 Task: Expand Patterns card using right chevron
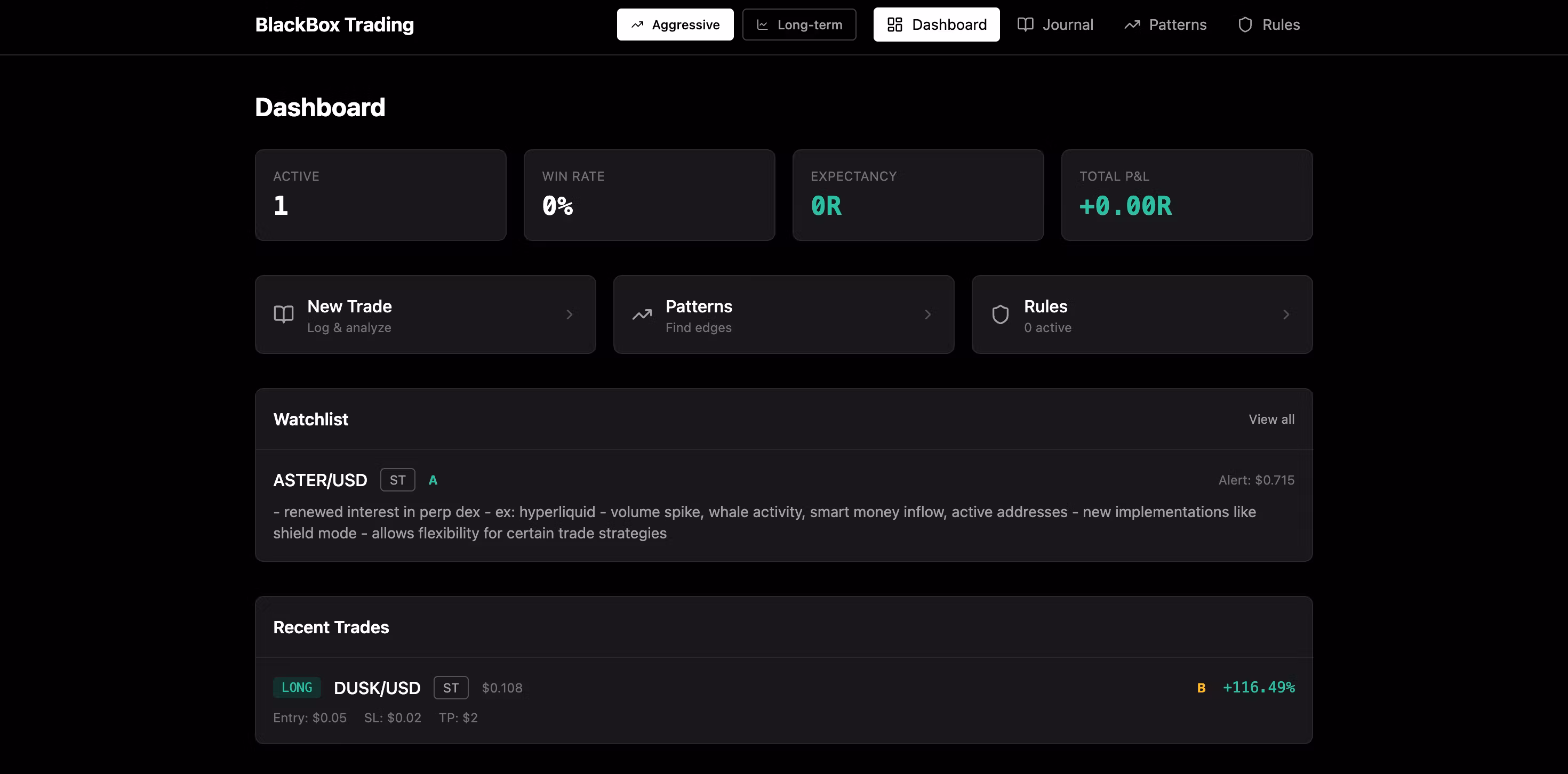point(927,315)
